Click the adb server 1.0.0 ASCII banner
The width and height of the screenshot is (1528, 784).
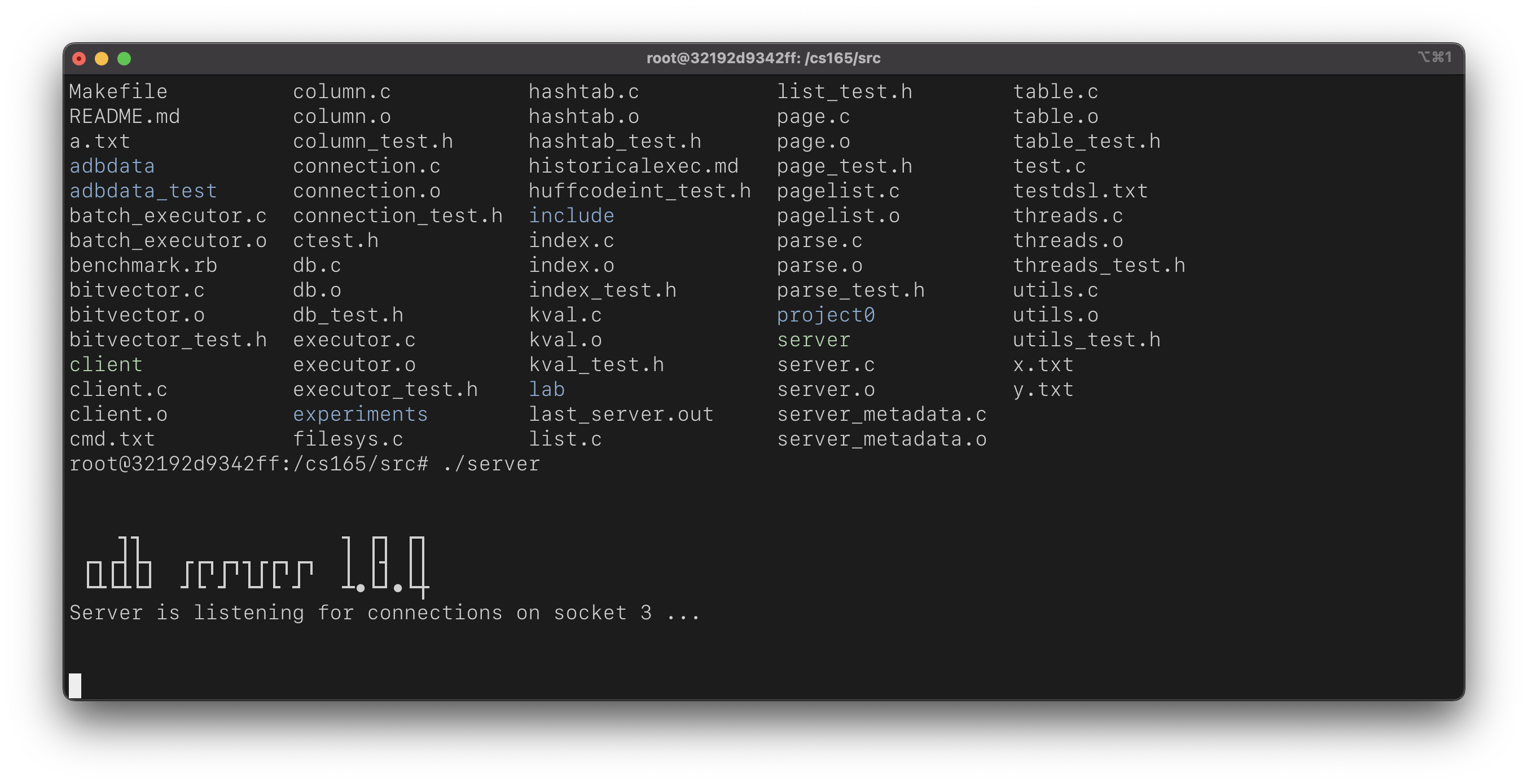click(257, 566)
